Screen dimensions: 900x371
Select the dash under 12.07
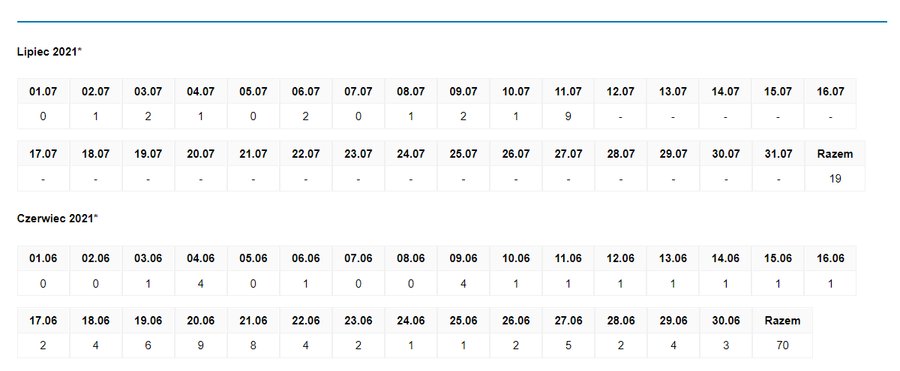point(620,117)
